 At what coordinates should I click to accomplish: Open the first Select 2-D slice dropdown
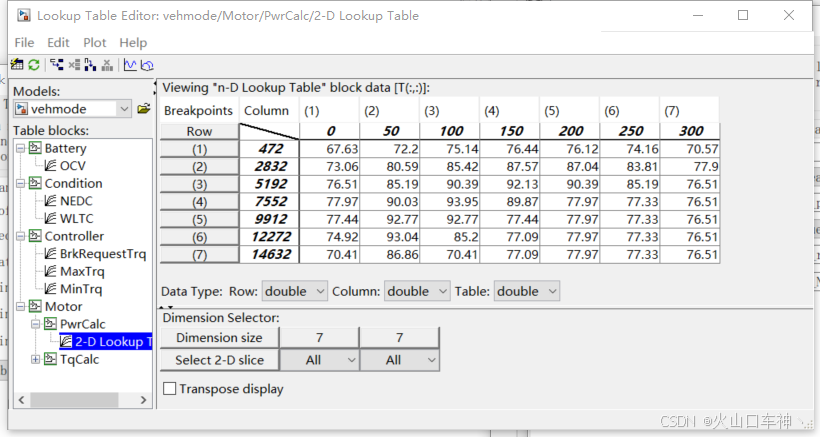point(320,360)
